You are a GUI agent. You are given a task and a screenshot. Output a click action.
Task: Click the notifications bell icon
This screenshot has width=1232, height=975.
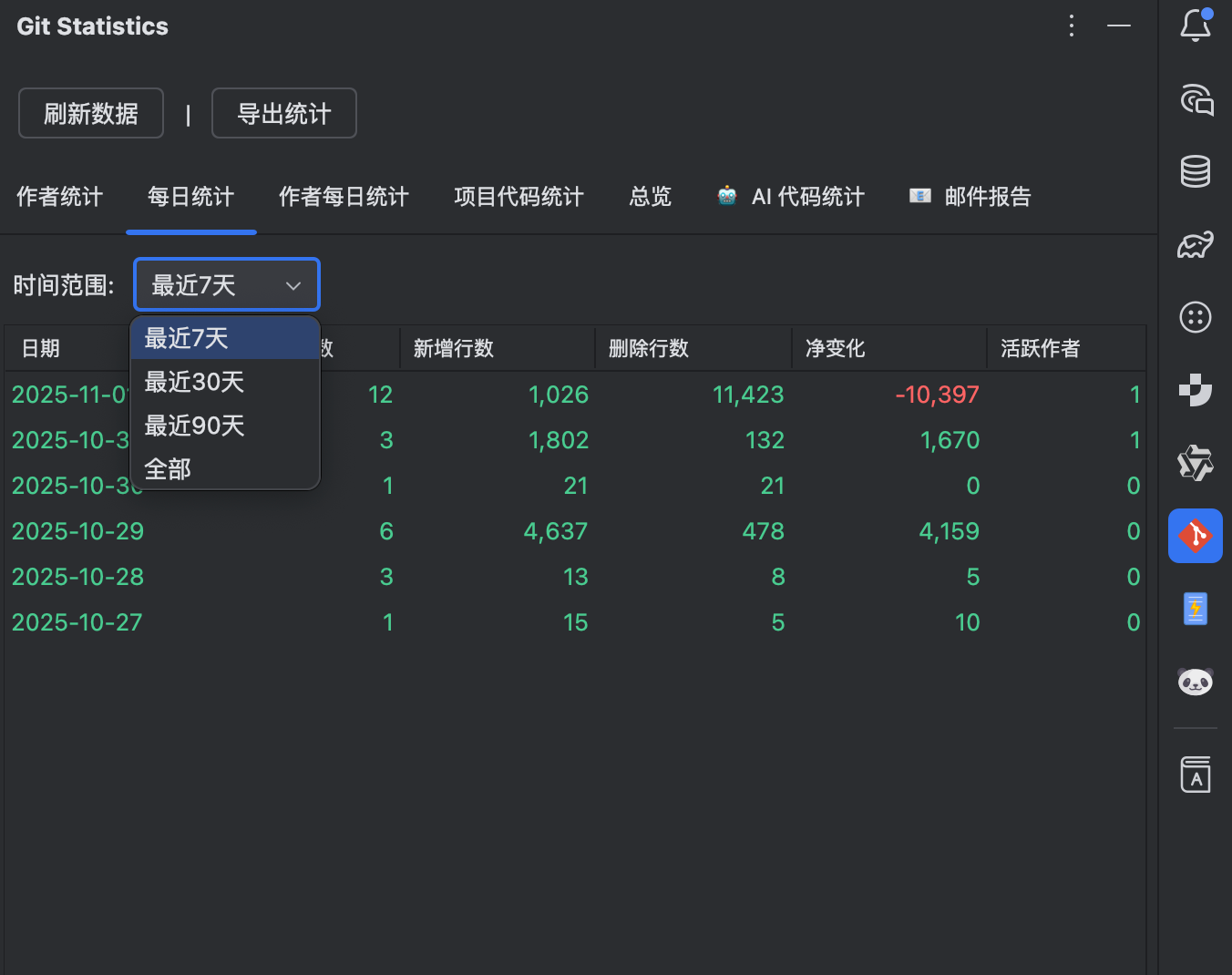coord(1195,26)
